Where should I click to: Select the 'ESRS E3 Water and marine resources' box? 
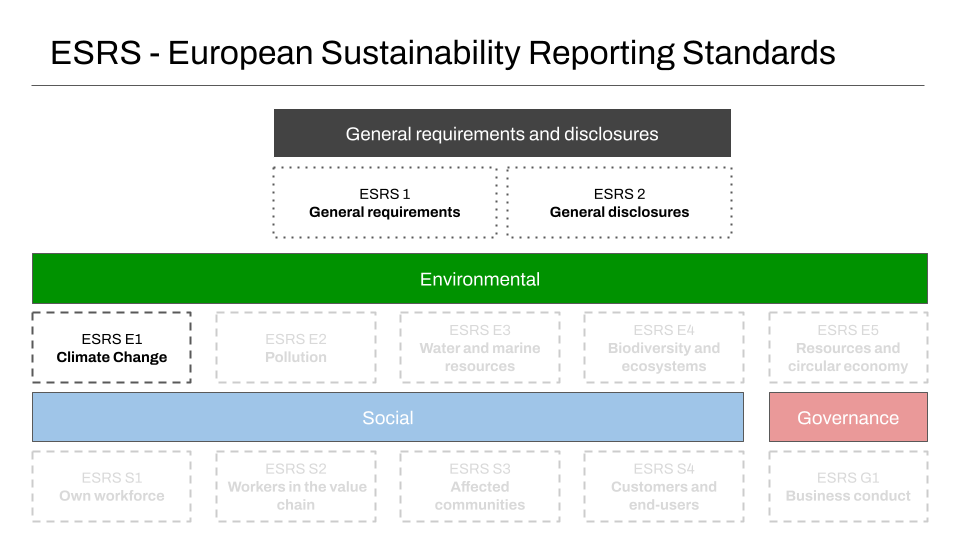click(480, 348)
